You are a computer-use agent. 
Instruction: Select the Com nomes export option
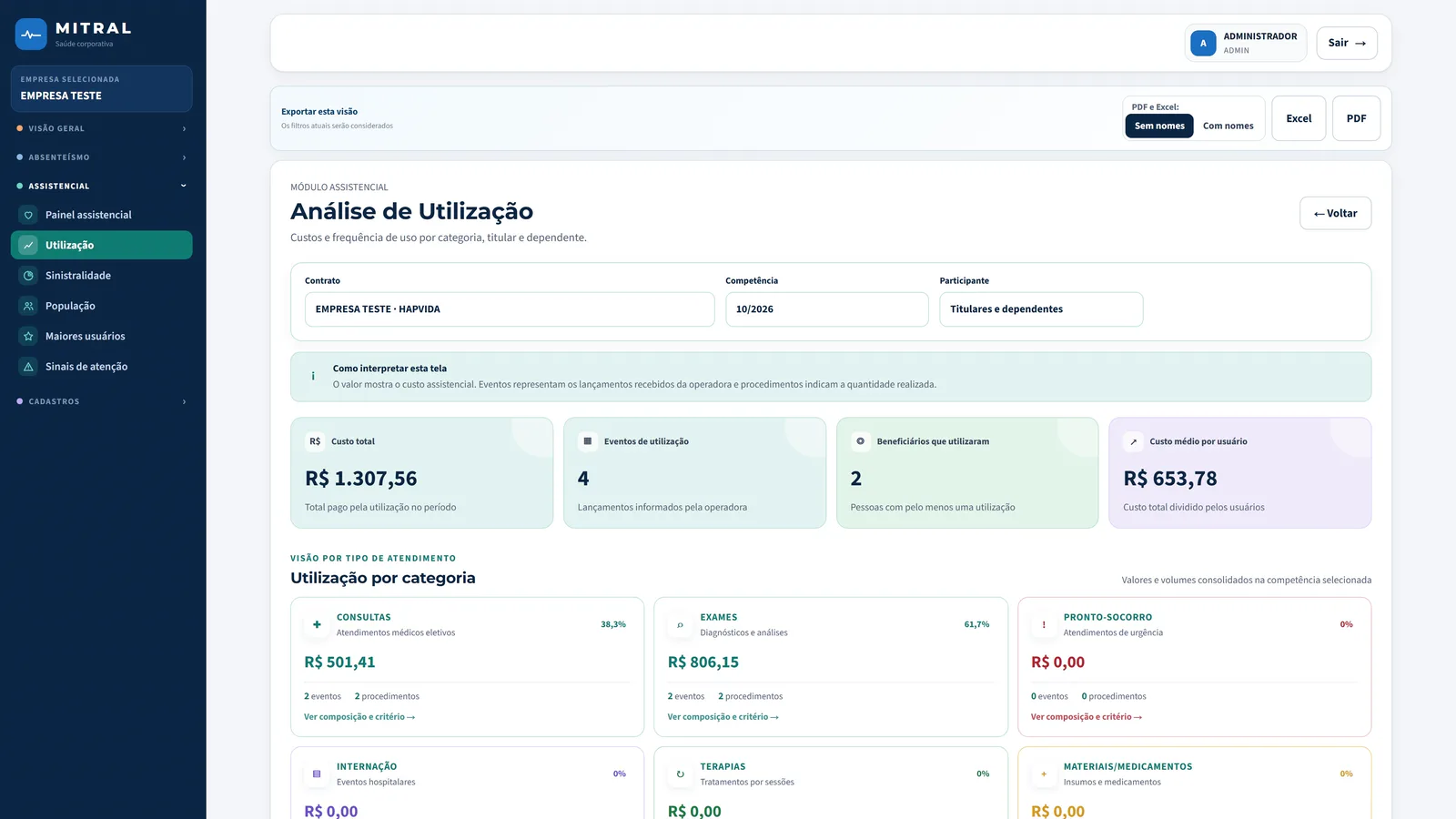(1228, 126)
